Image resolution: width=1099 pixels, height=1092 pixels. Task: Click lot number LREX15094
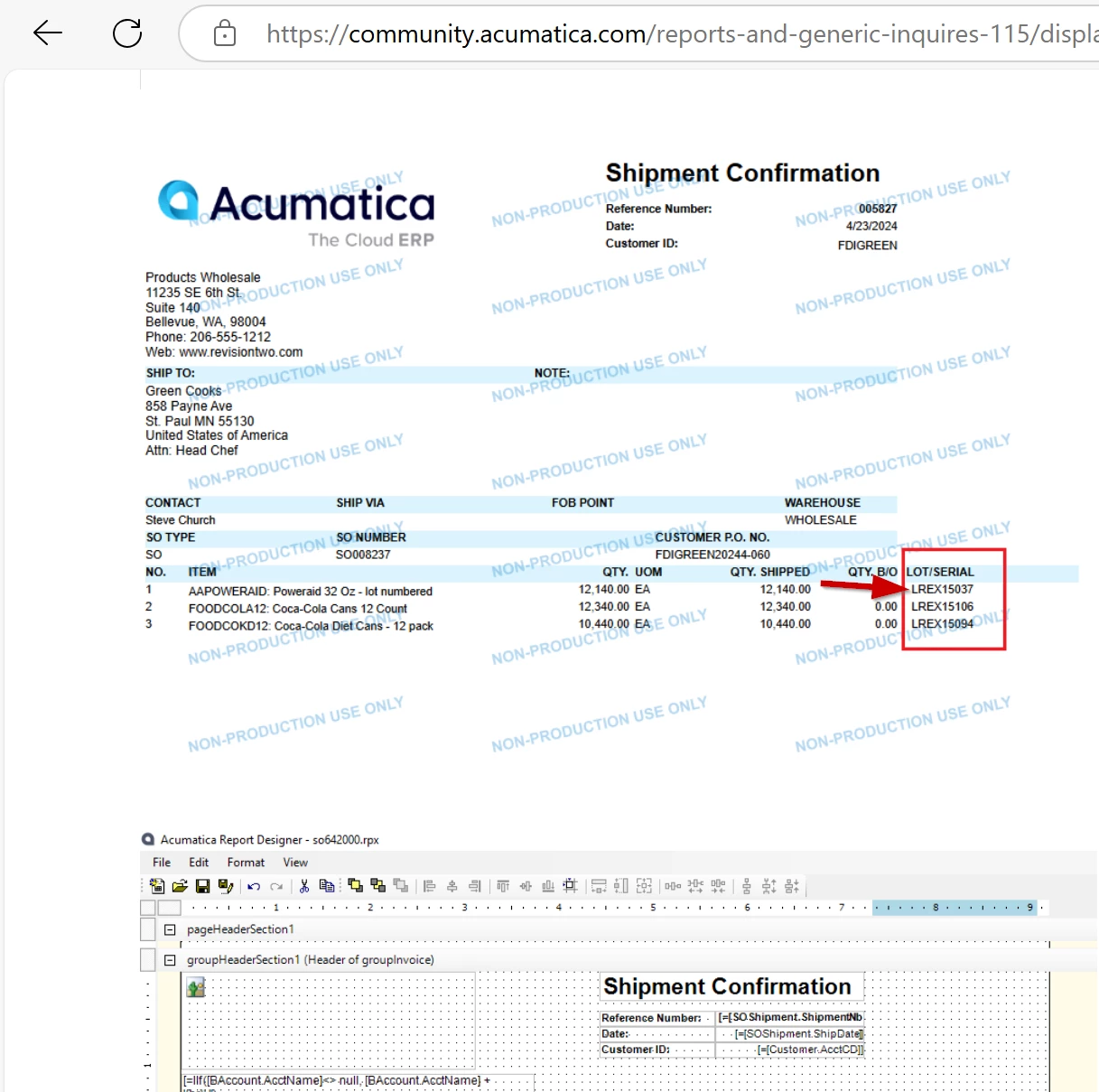943,623
